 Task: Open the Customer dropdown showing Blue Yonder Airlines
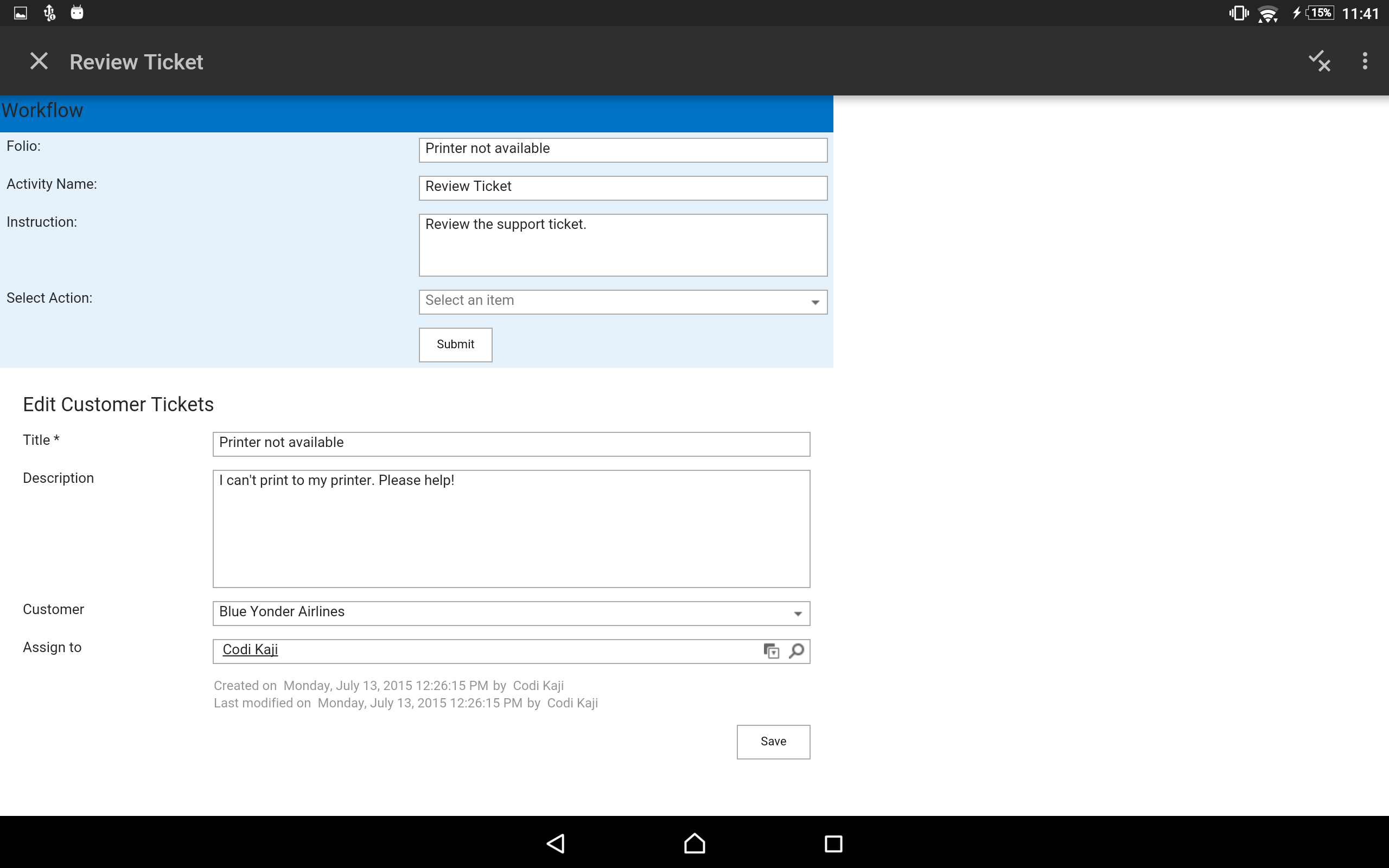(x=511, y=613)
